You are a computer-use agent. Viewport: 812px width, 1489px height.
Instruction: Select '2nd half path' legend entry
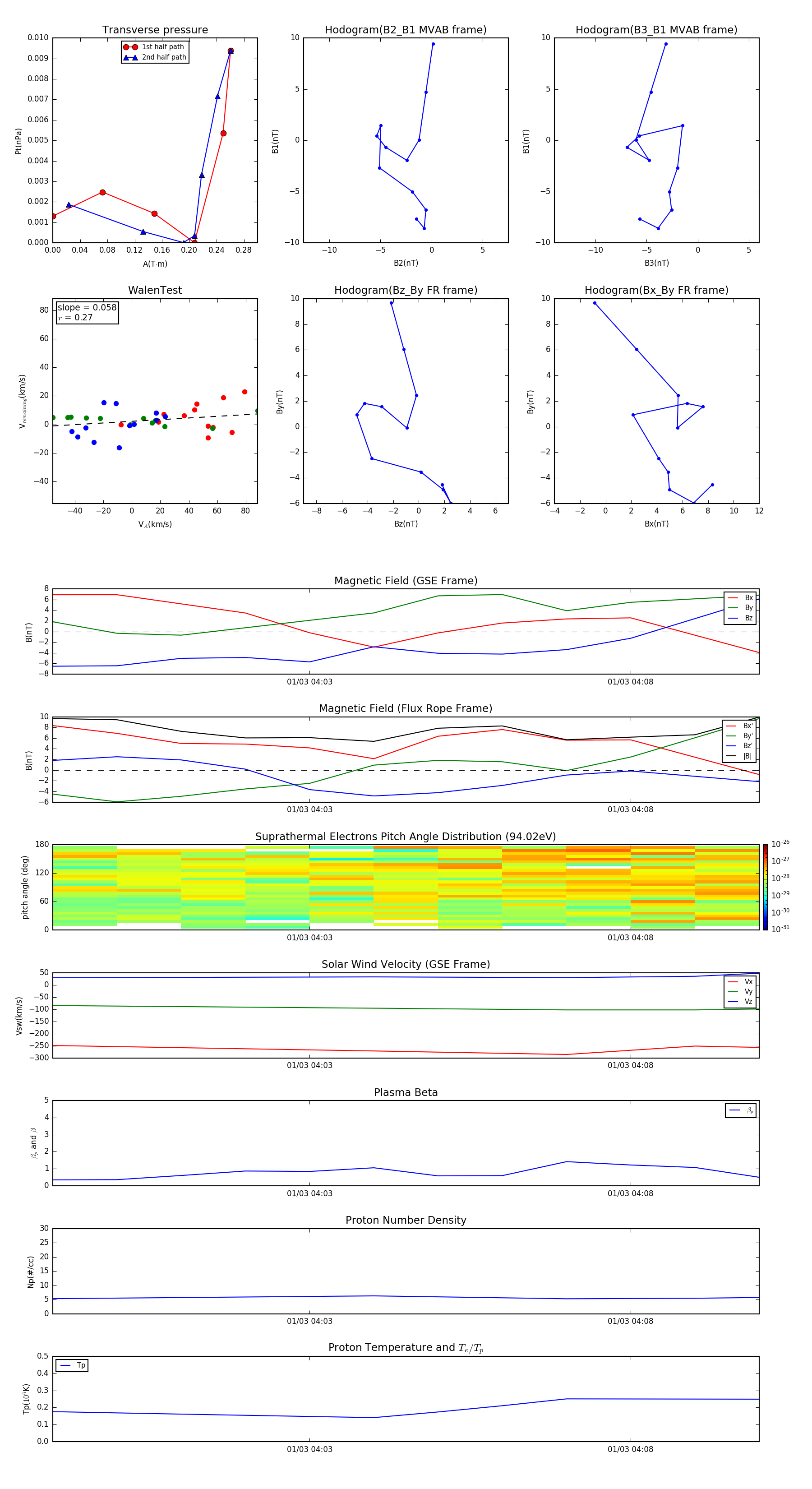pos(154,57)
